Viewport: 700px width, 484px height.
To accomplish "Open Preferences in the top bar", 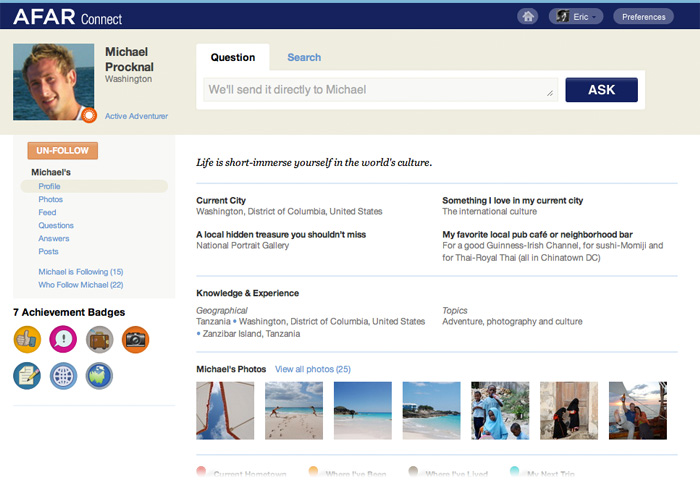I will pos(645,17).
